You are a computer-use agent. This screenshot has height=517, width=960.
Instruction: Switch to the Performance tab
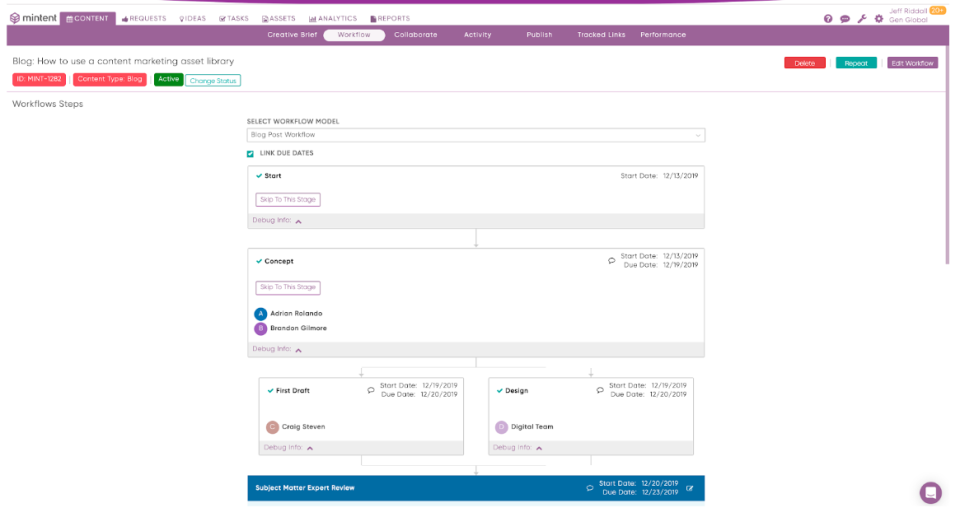pyautogui.click(x=663, y=35)
